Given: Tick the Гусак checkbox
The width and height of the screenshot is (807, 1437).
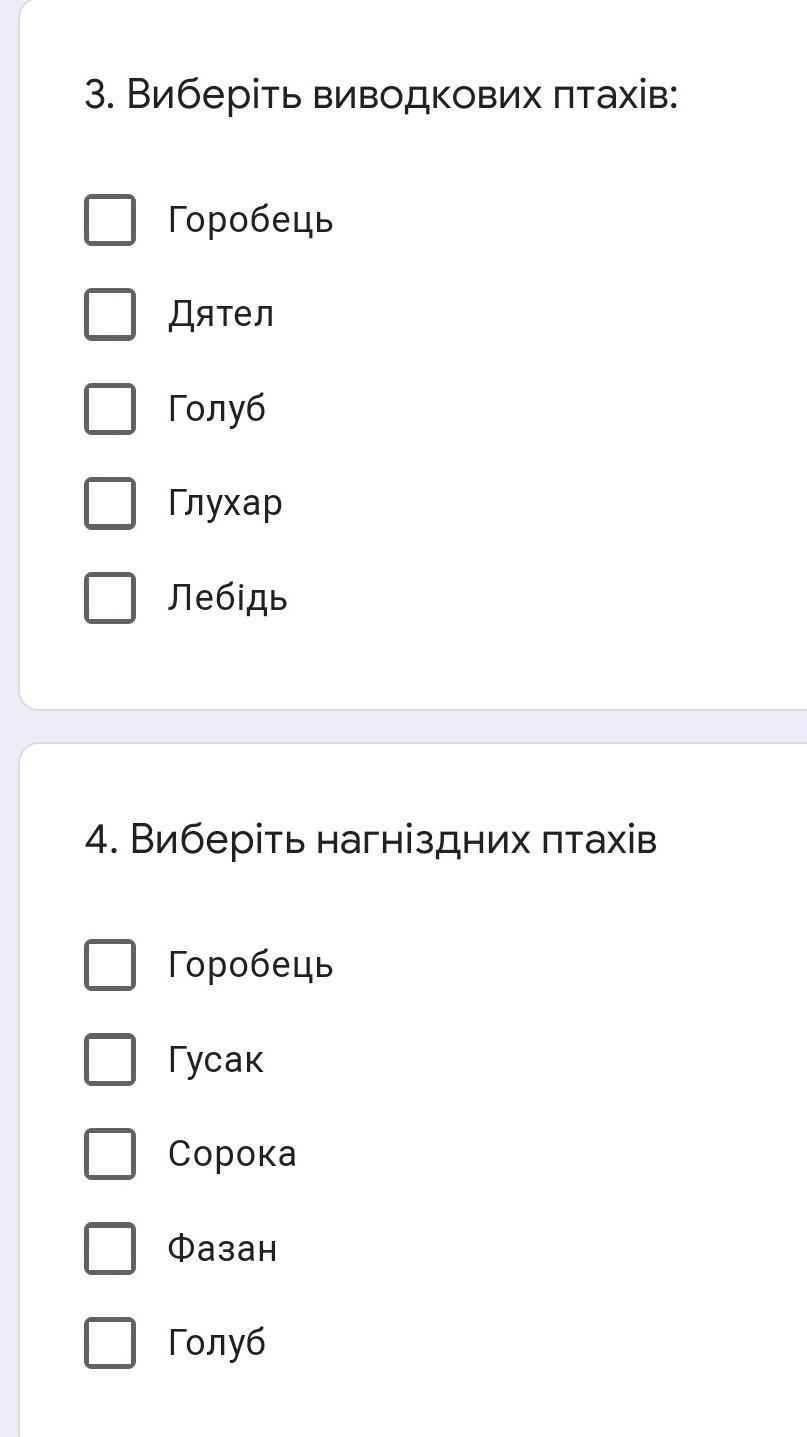Looking at the screenshot, I should click(110, 1059).
